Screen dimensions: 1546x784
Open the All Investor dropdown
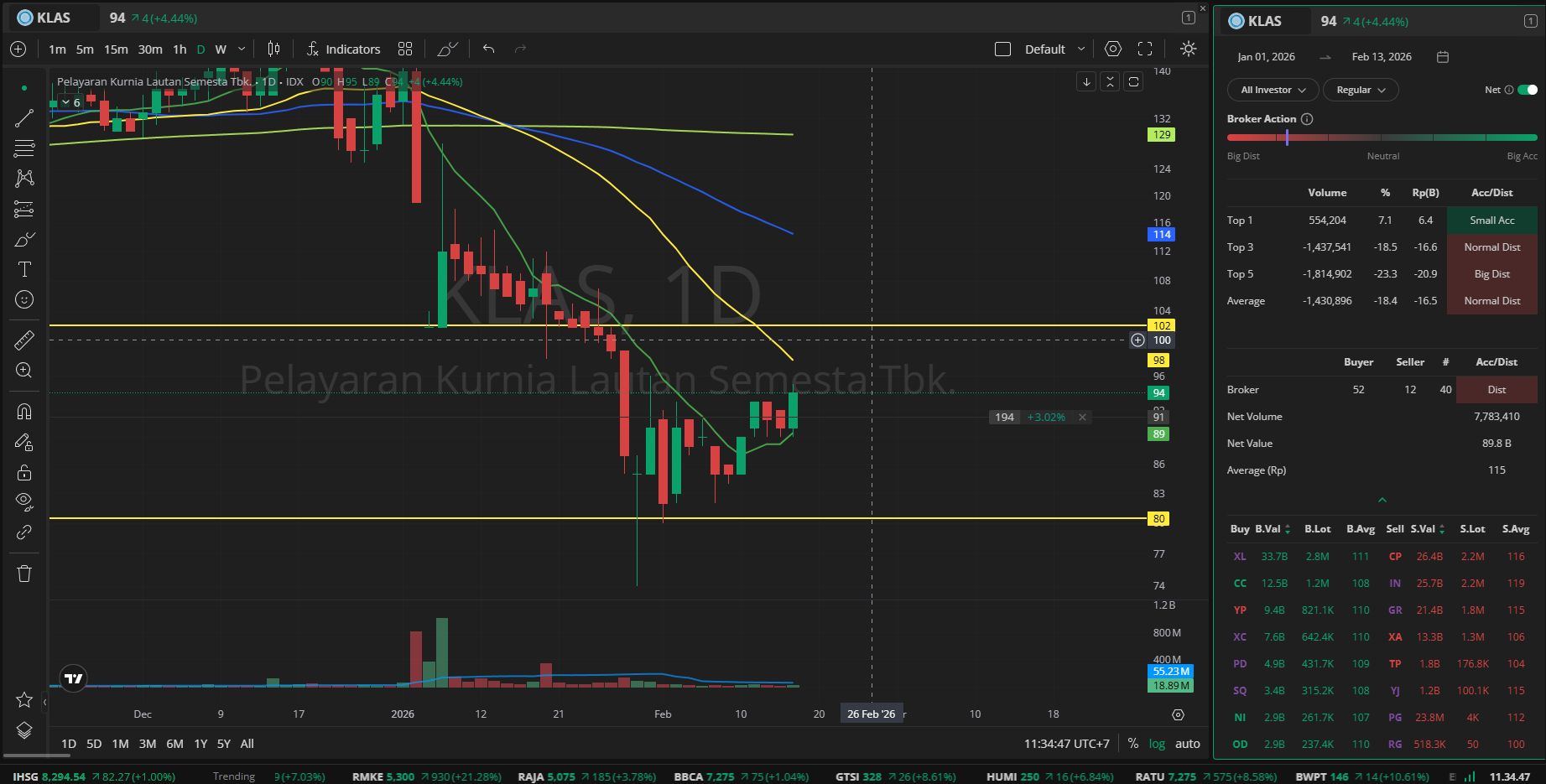(x=1273, y=90)
